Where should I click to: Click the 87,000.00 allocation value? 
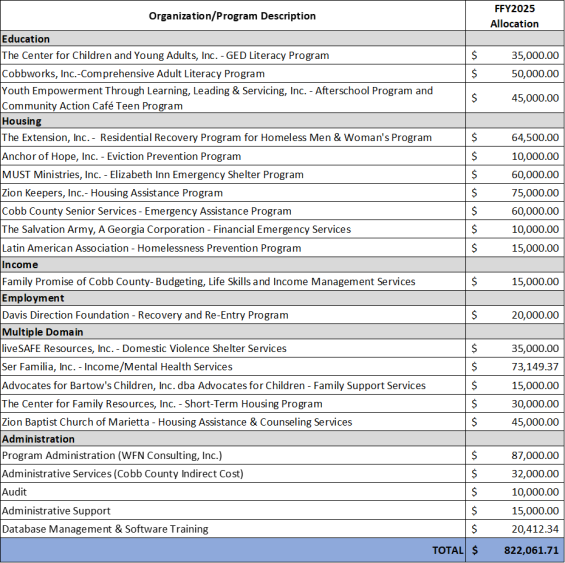click(535, 455)
